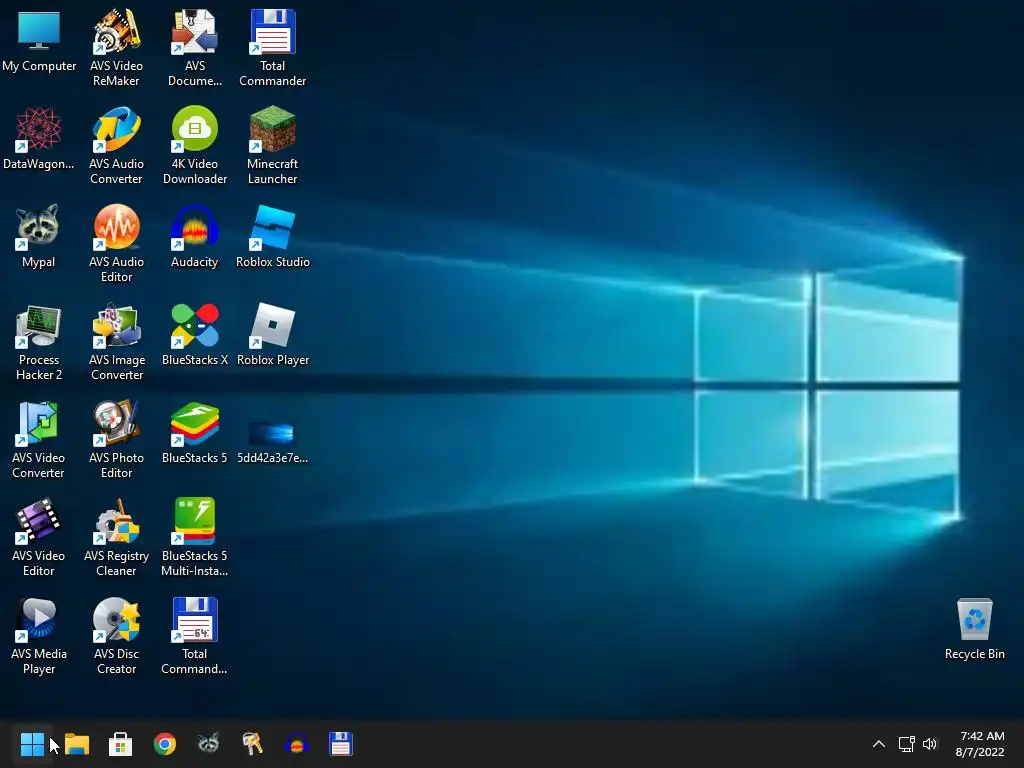The height and width of the screenshot is (768, 1024).
Task: Launch Google Chrome from taskbar
Action: click(x=165, y=744)
